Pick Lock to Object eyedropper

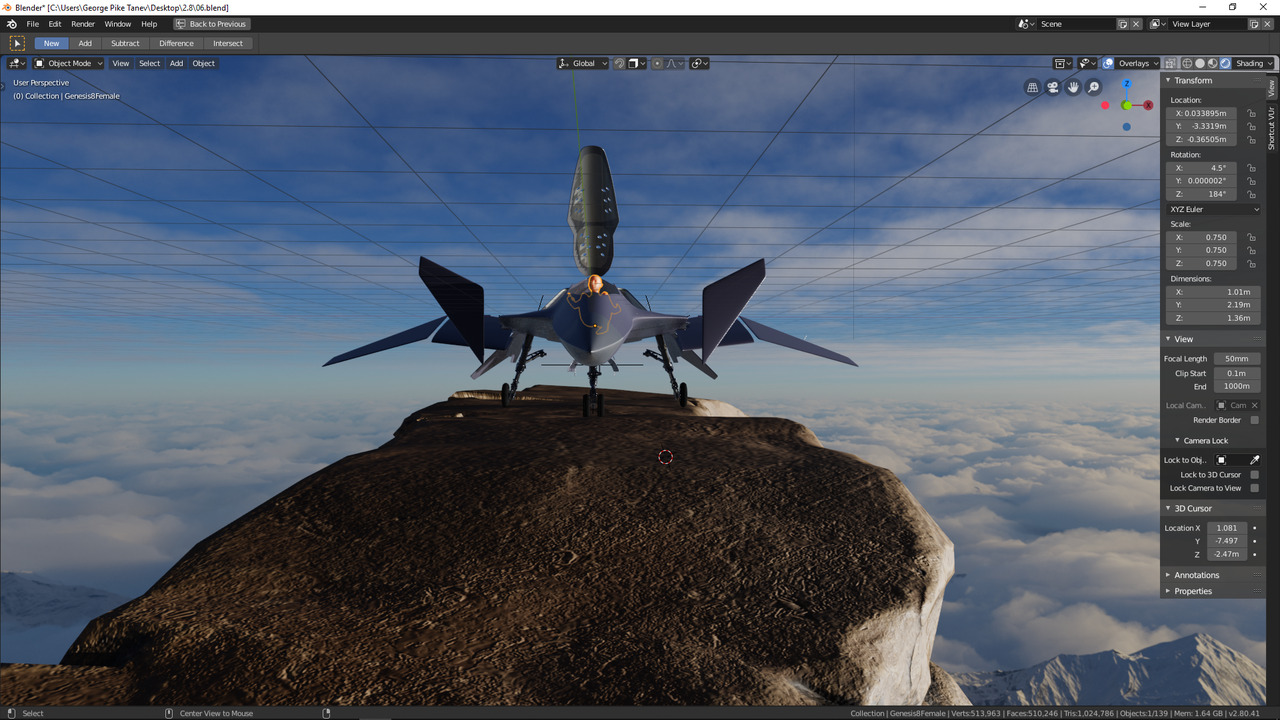tap(1255, 460)
